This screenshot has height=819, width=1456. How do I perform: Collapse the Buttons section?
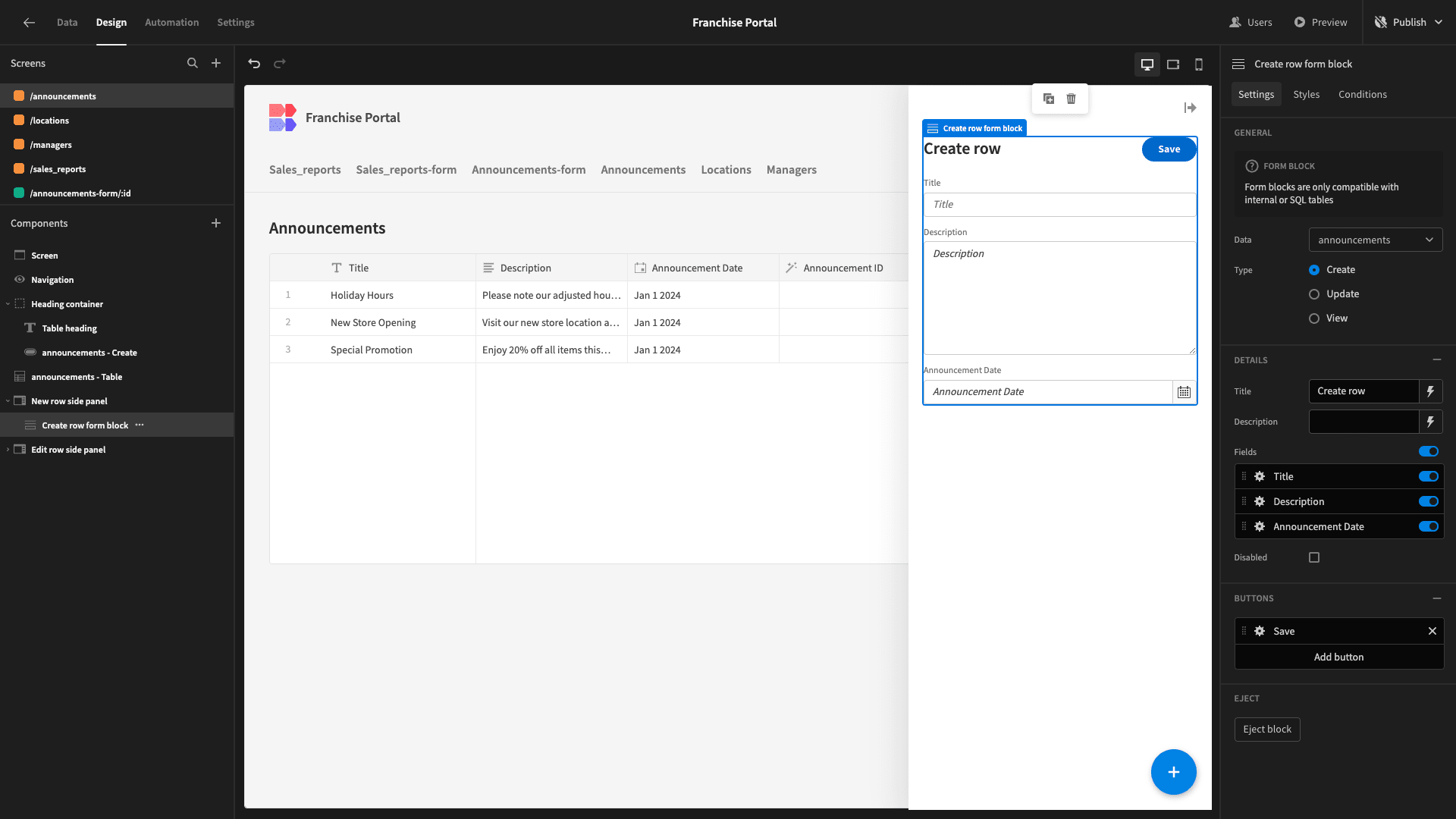pyautogui.click(x=1437, y=598)
